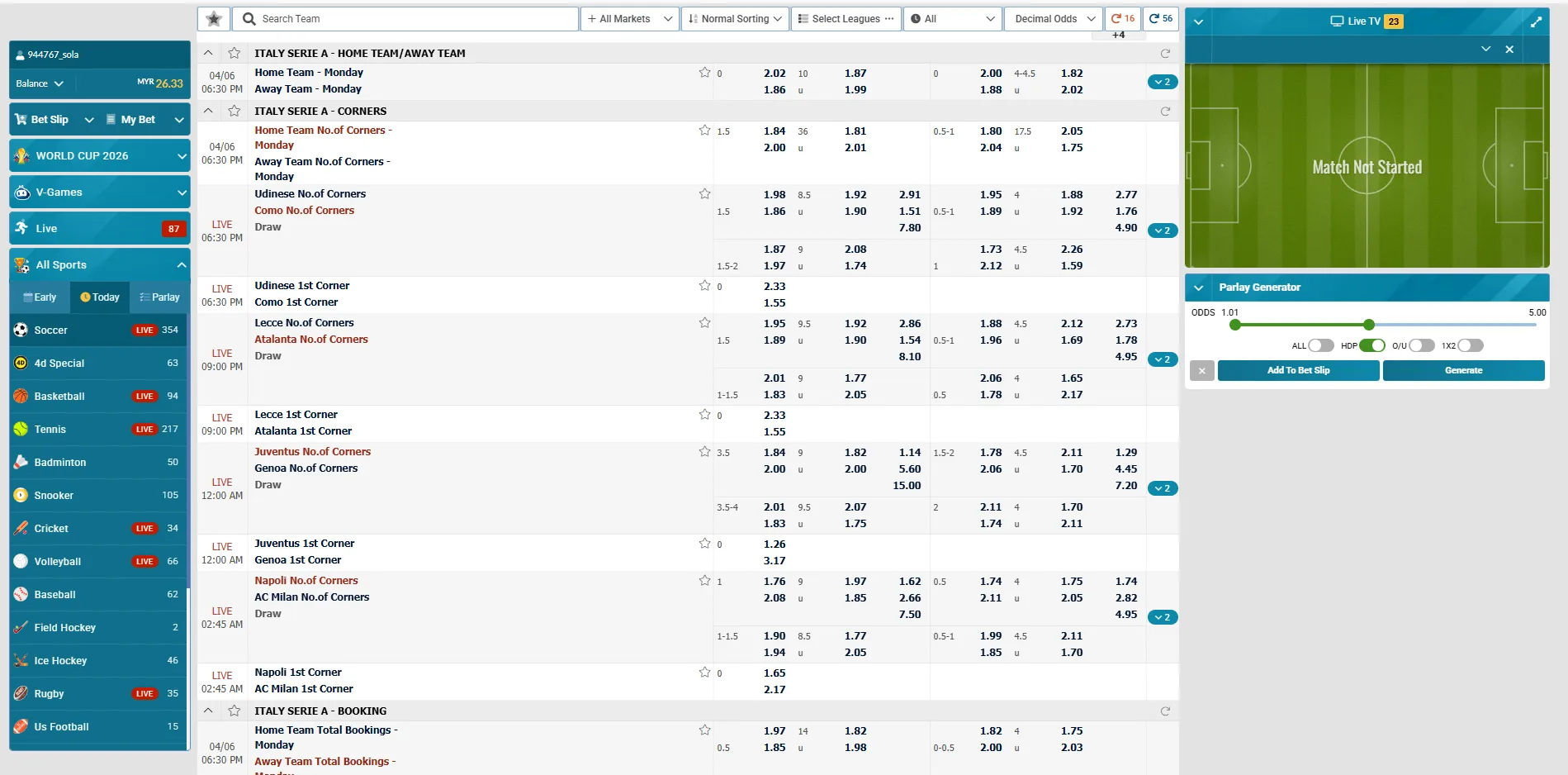The image size is (1568, 775).
Task: Open the Normal Sorting dropdown
Action: [734, 19]
